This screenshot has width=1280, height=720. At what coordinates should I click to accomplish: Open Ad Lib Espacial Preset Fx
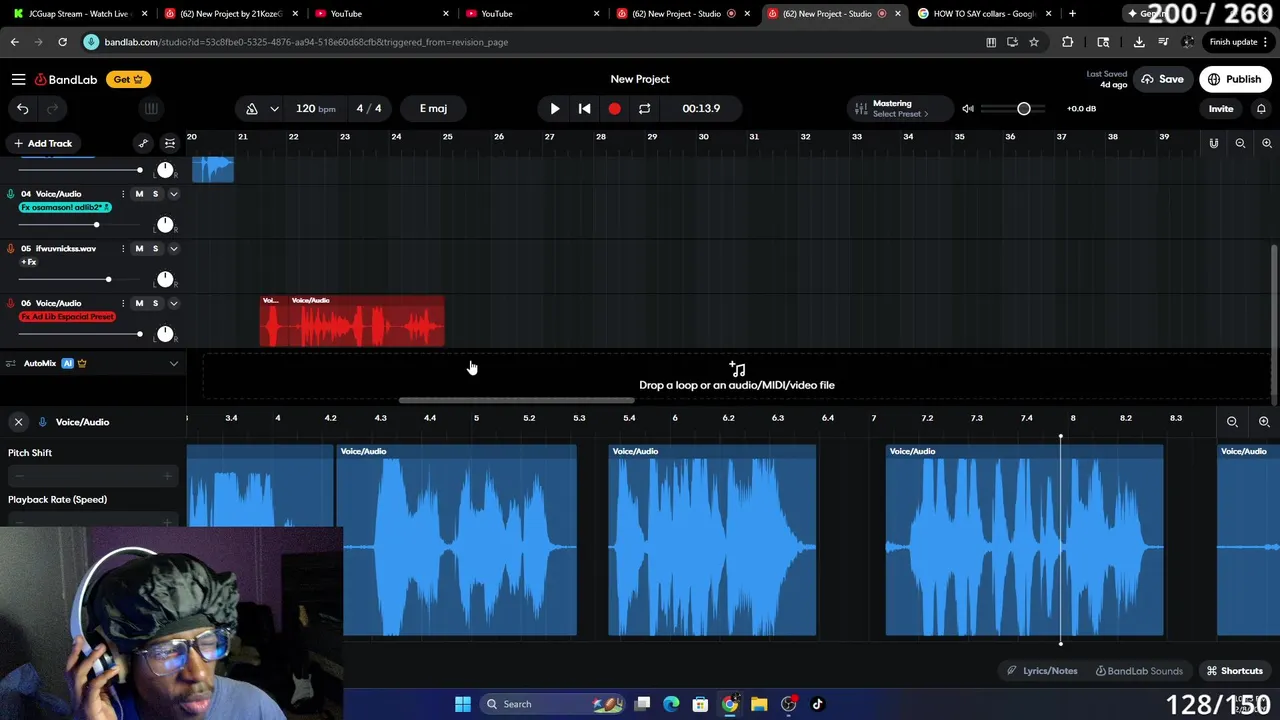click(x=67, y=317)
